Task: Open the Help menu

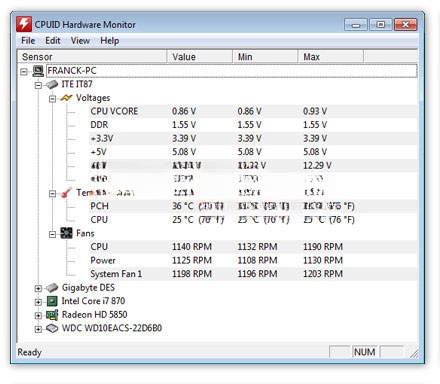Action: click(x=110, y=41)
